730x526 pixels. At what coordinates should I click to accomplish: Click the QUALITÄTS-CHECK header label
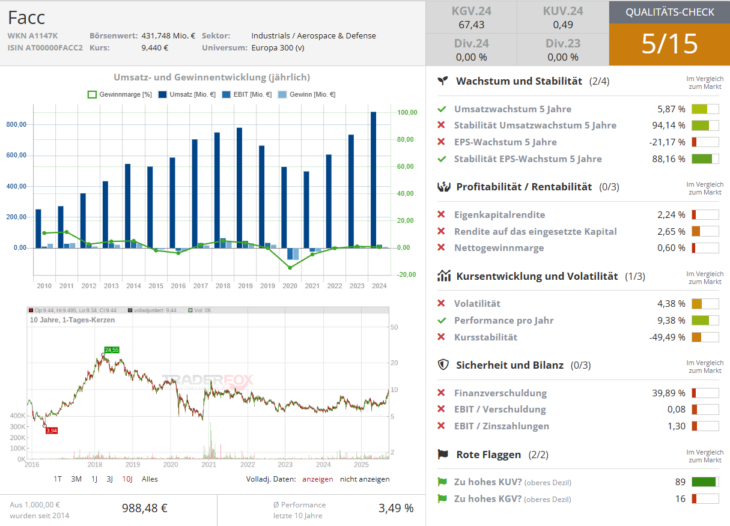click(x=669, y=12)
